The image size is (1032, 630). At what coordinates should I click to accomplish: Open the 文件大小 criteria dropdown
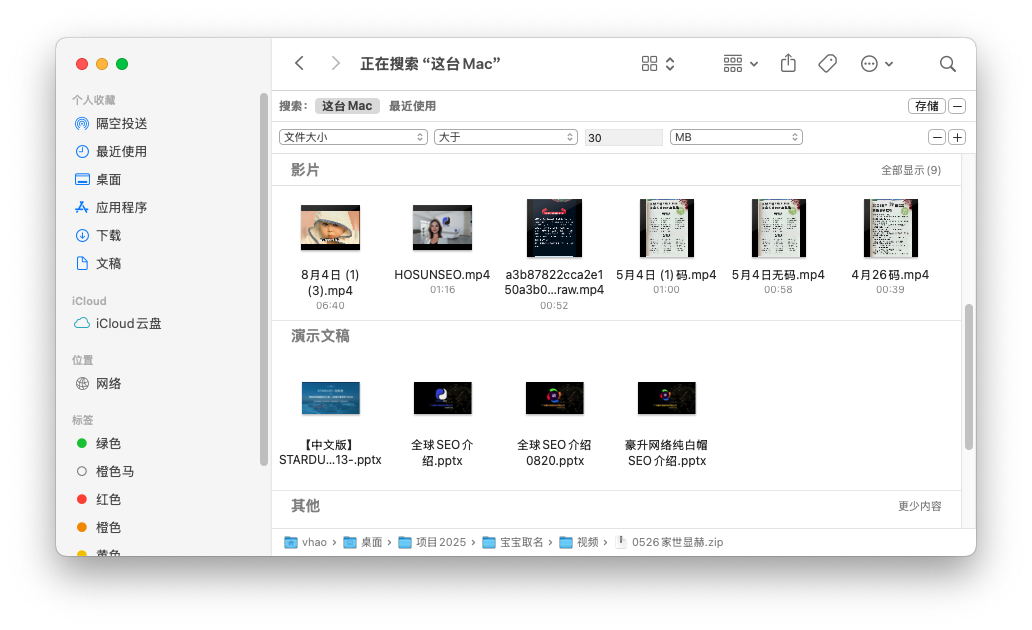[353, 137]
